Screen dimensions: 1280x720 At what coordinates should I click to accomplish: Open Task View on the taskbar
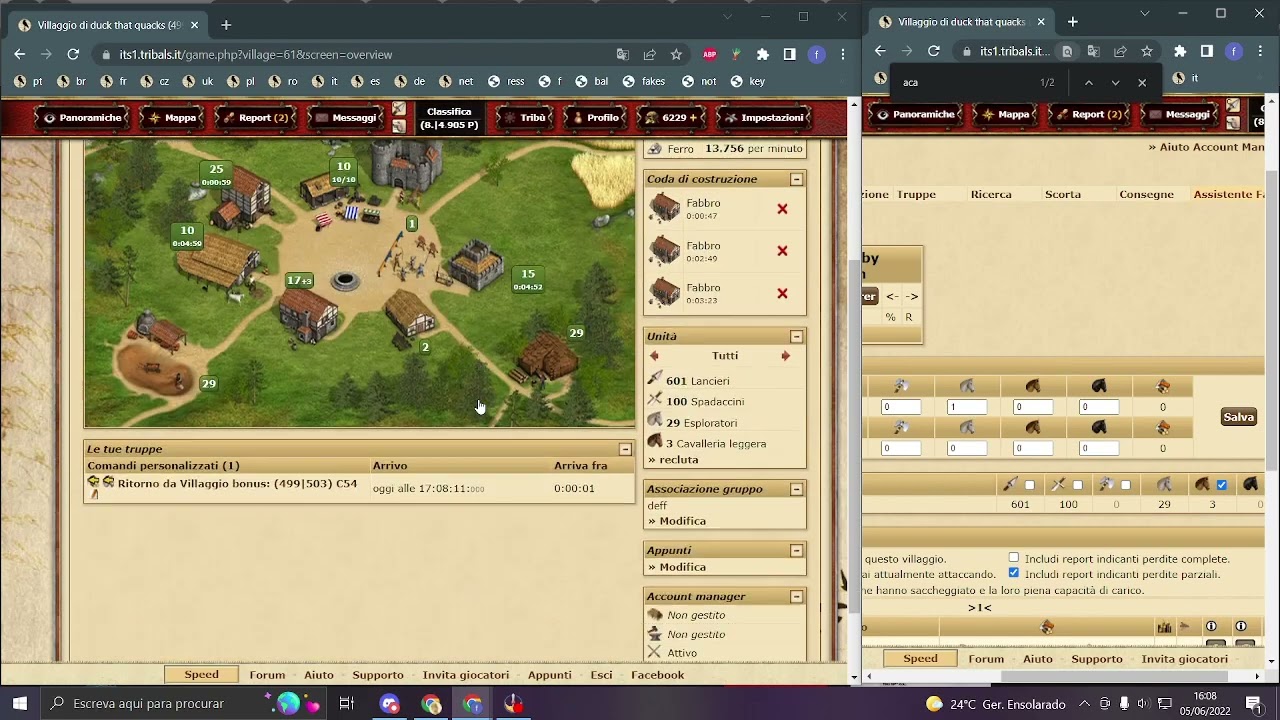pyautogui.click(x=347, y=704)
